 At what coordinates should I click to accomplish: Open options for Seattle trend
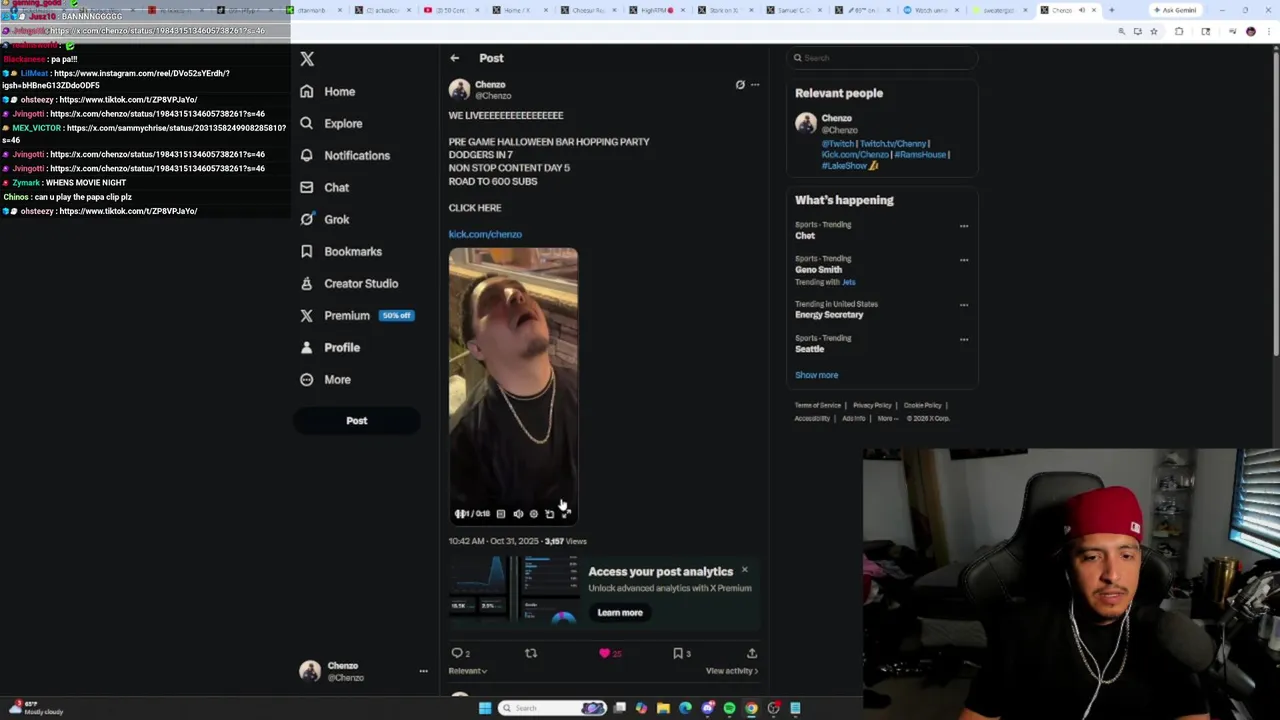pyautogui.click(x=964, y=340)
